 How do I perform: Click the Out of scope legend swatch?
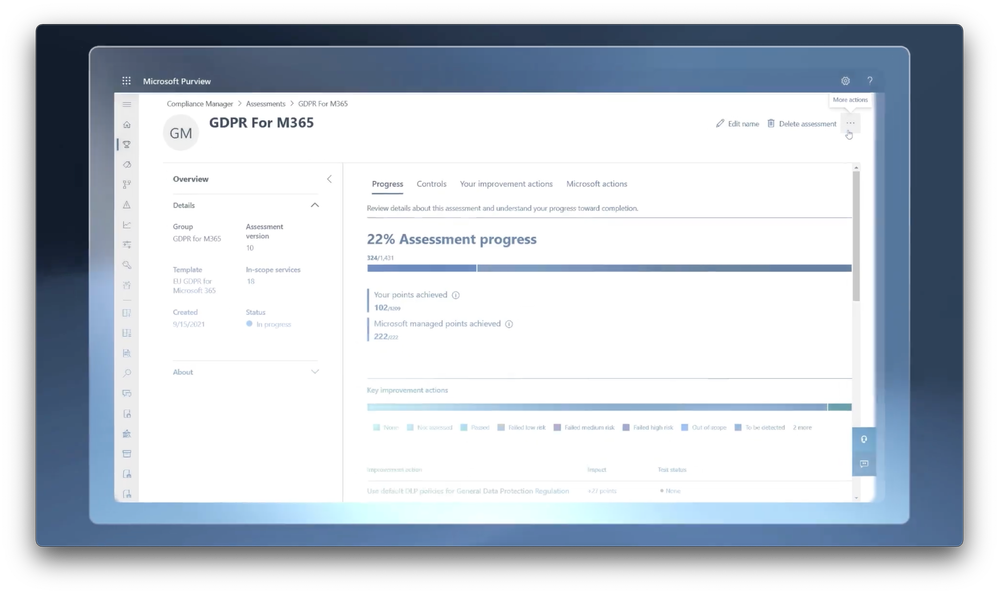click(x=685, y=428)
